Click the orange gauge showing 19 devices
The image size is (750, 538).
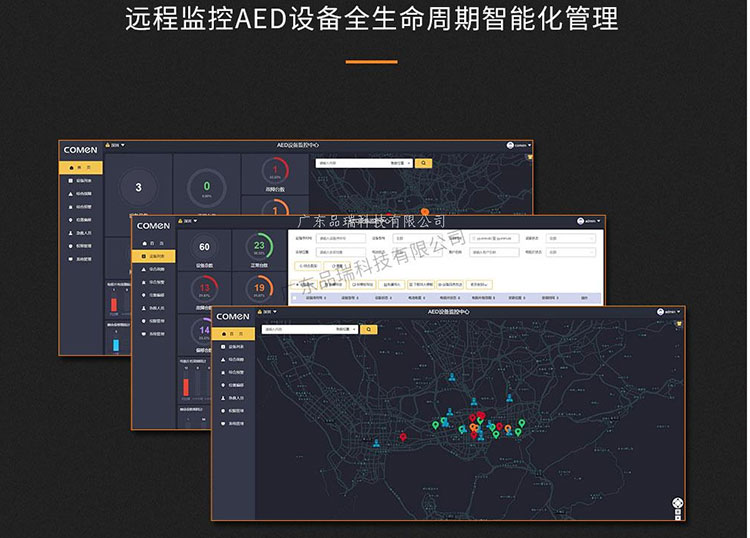click(258, 289)
